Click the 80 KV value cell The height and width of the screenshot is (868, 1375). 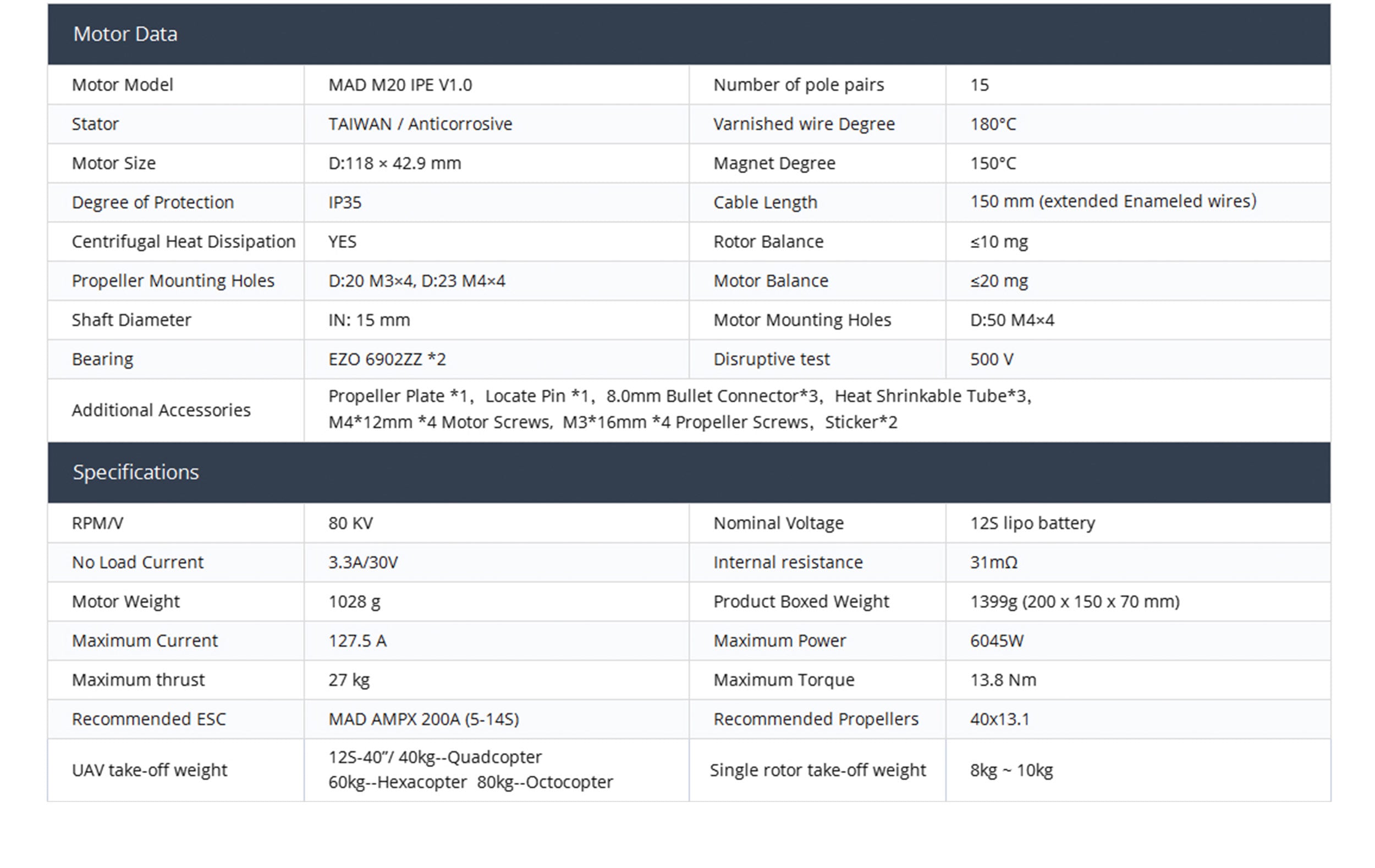(x=350, y=523)
